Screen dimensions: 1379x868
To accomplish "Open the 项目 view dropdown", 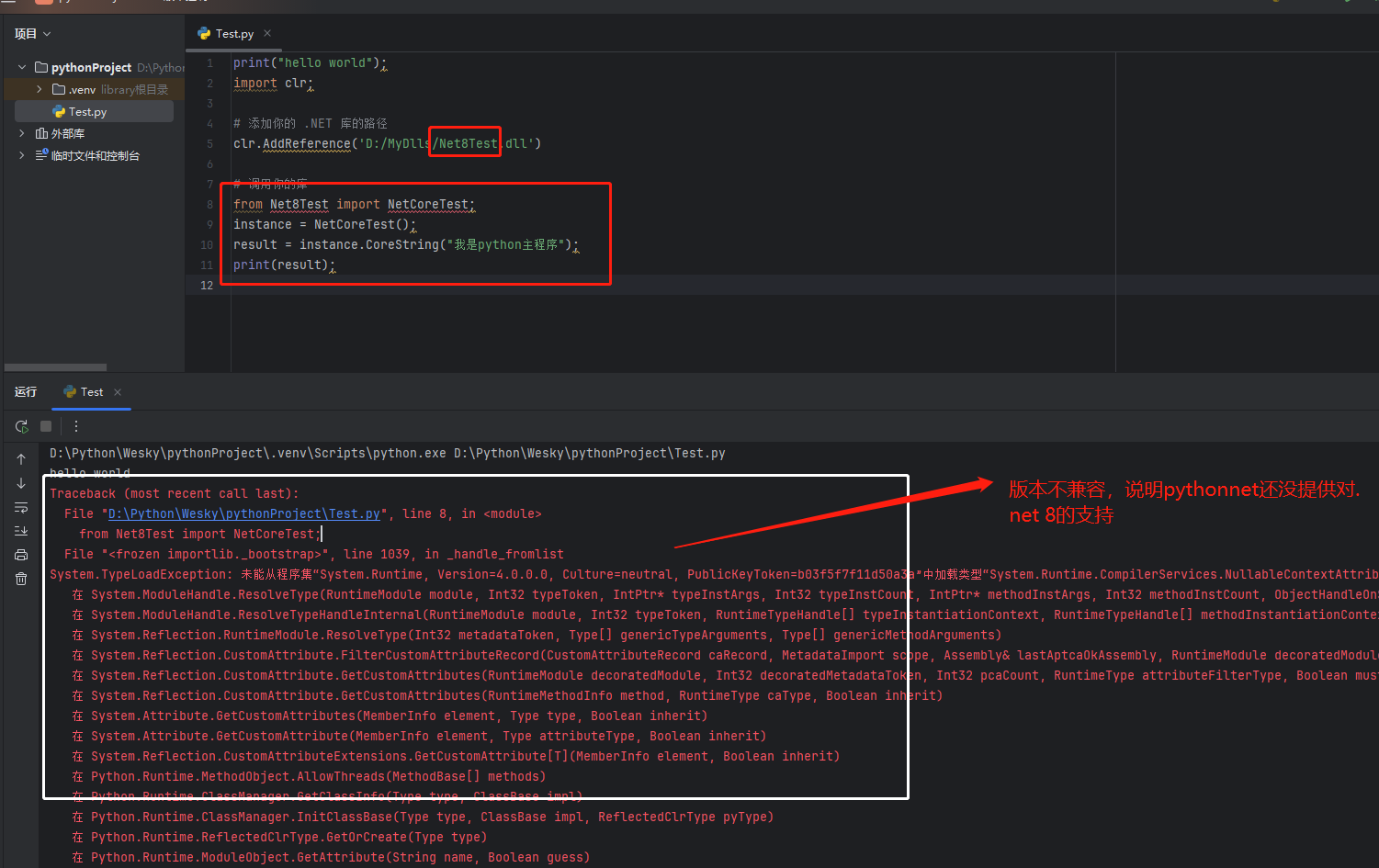I will (x=33, y=34).
